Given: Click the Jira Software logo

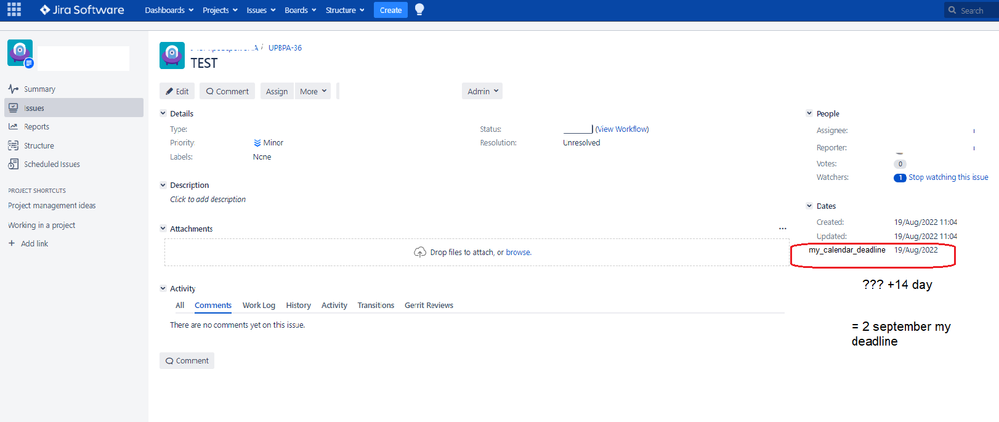Looking at the screenshot, I should tap(82, 10).
